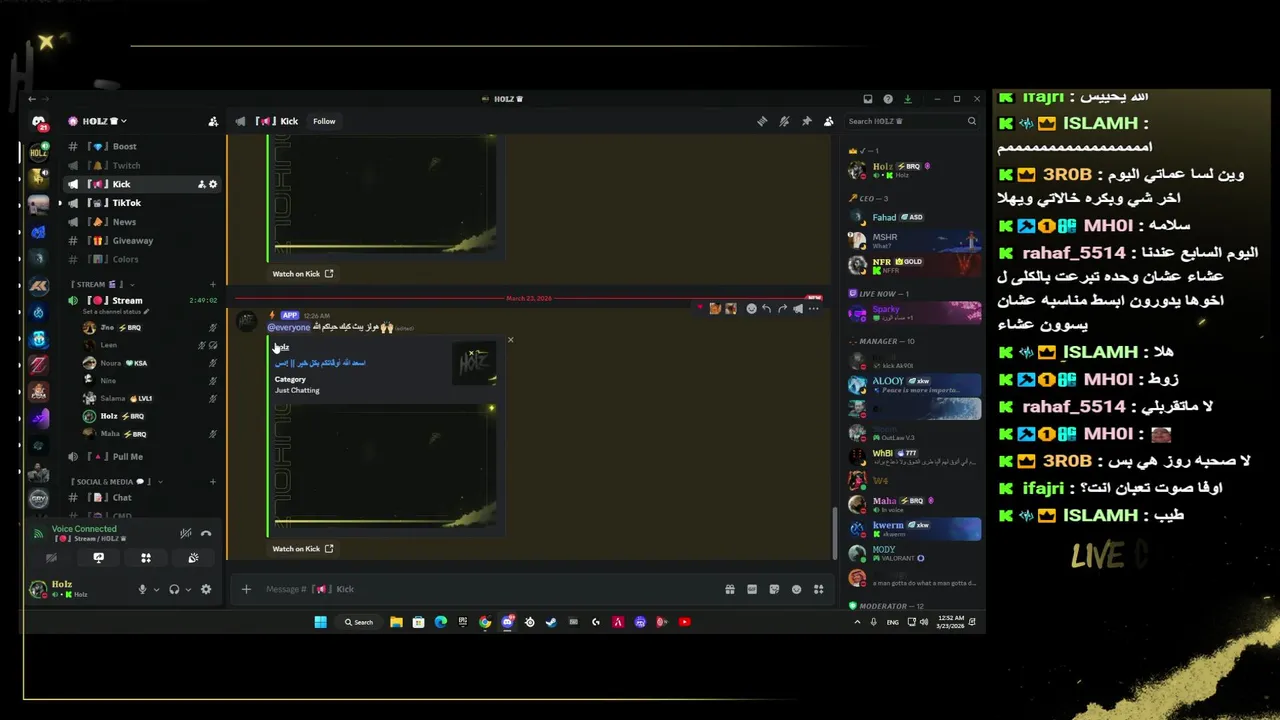Start an activity button in voice panel
Viewport: 1280px width, 720px height.
[x=146, y=558]
